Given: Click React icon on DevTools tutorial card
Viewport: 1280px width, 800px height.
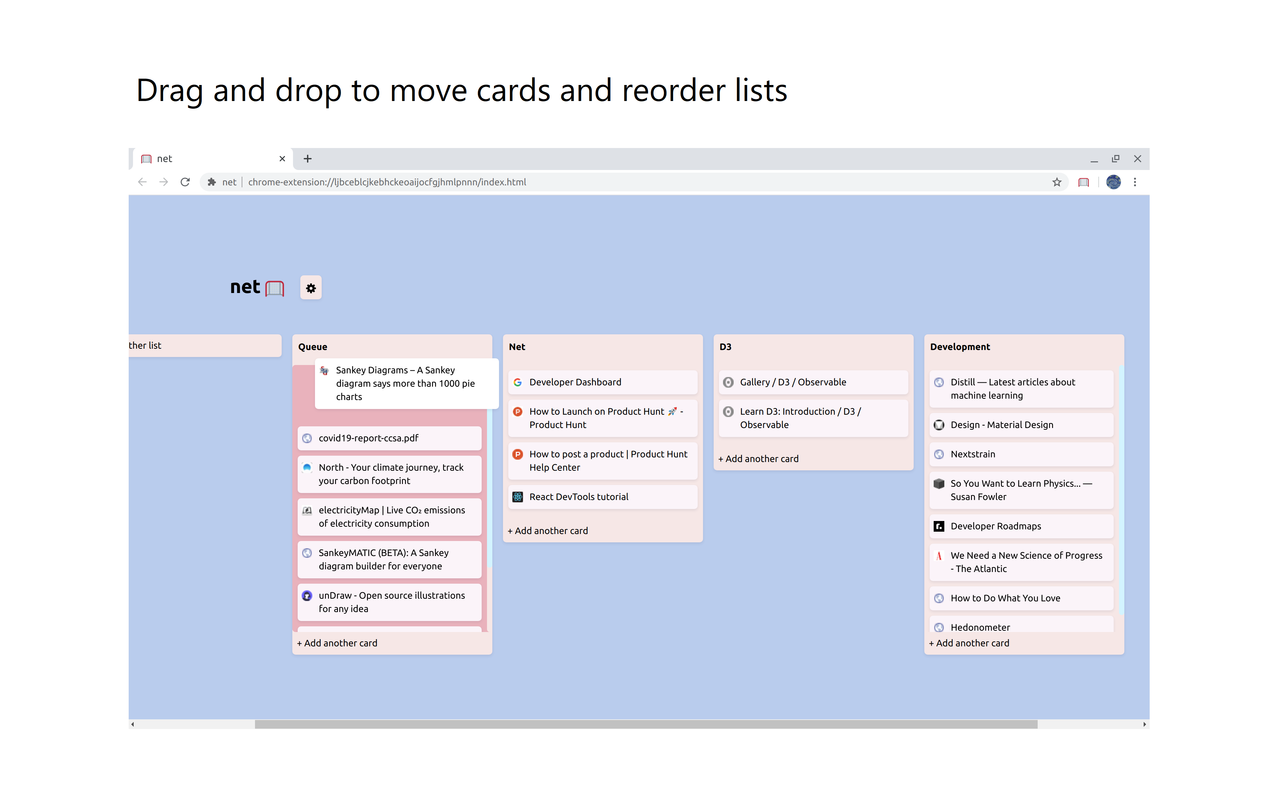Looking at the screenshot, I should pos(517,497).
